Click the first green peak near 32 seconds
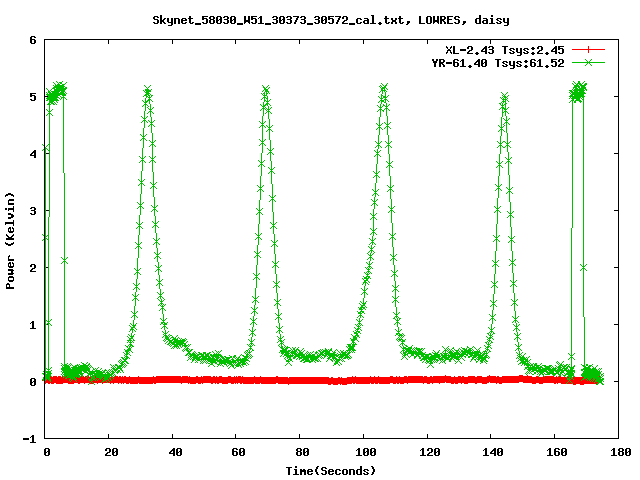This screenshot has width=640, height=480. pyautogui.click(x=148, y=92)
